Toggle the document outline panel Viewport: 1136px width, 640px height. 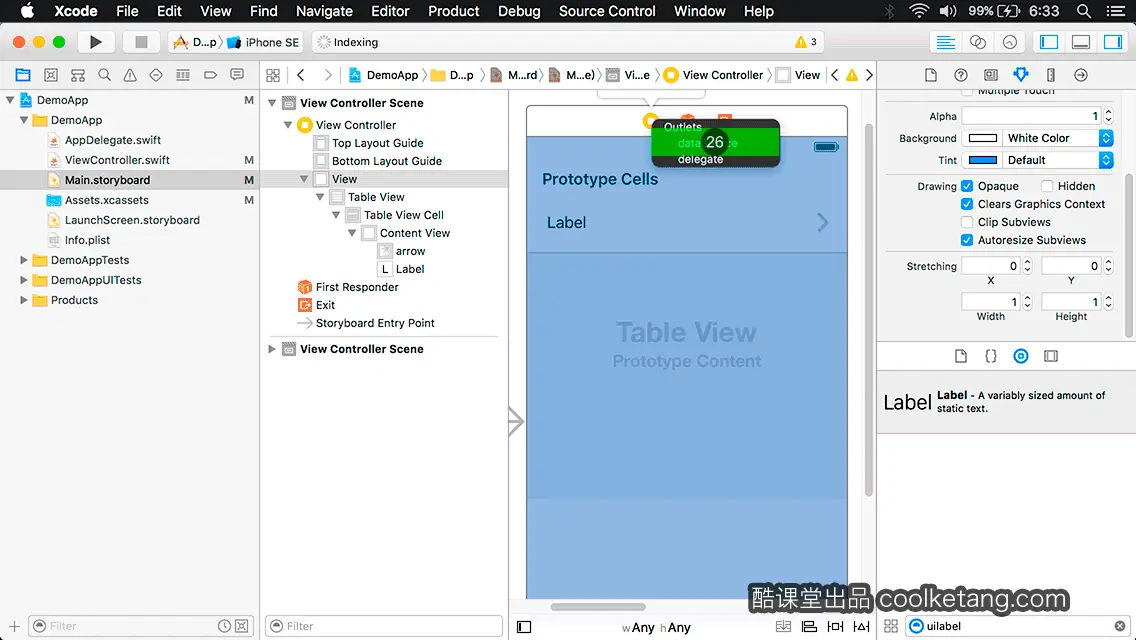[x=524, y=627]
